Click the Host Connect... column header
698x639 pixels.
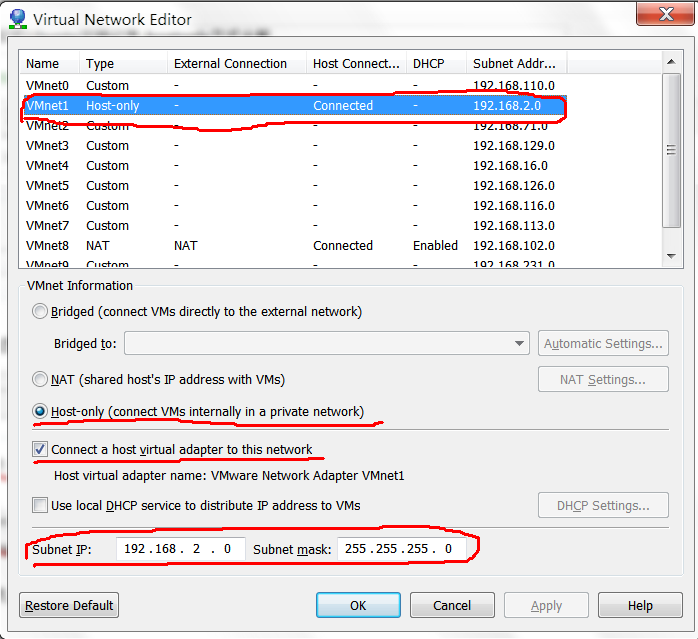tap(356, 63)
